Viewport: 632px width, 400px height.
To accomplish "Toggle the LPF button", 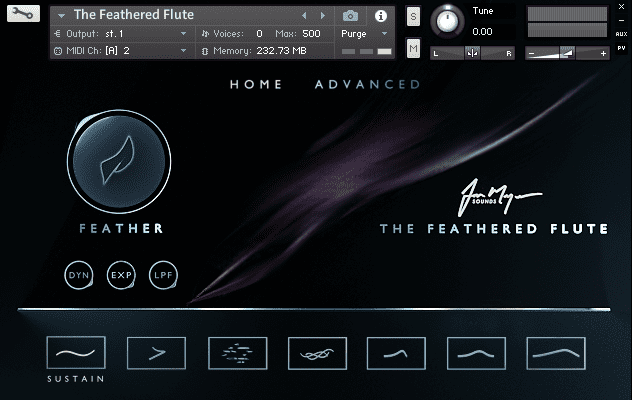I will tap(163, 275).
